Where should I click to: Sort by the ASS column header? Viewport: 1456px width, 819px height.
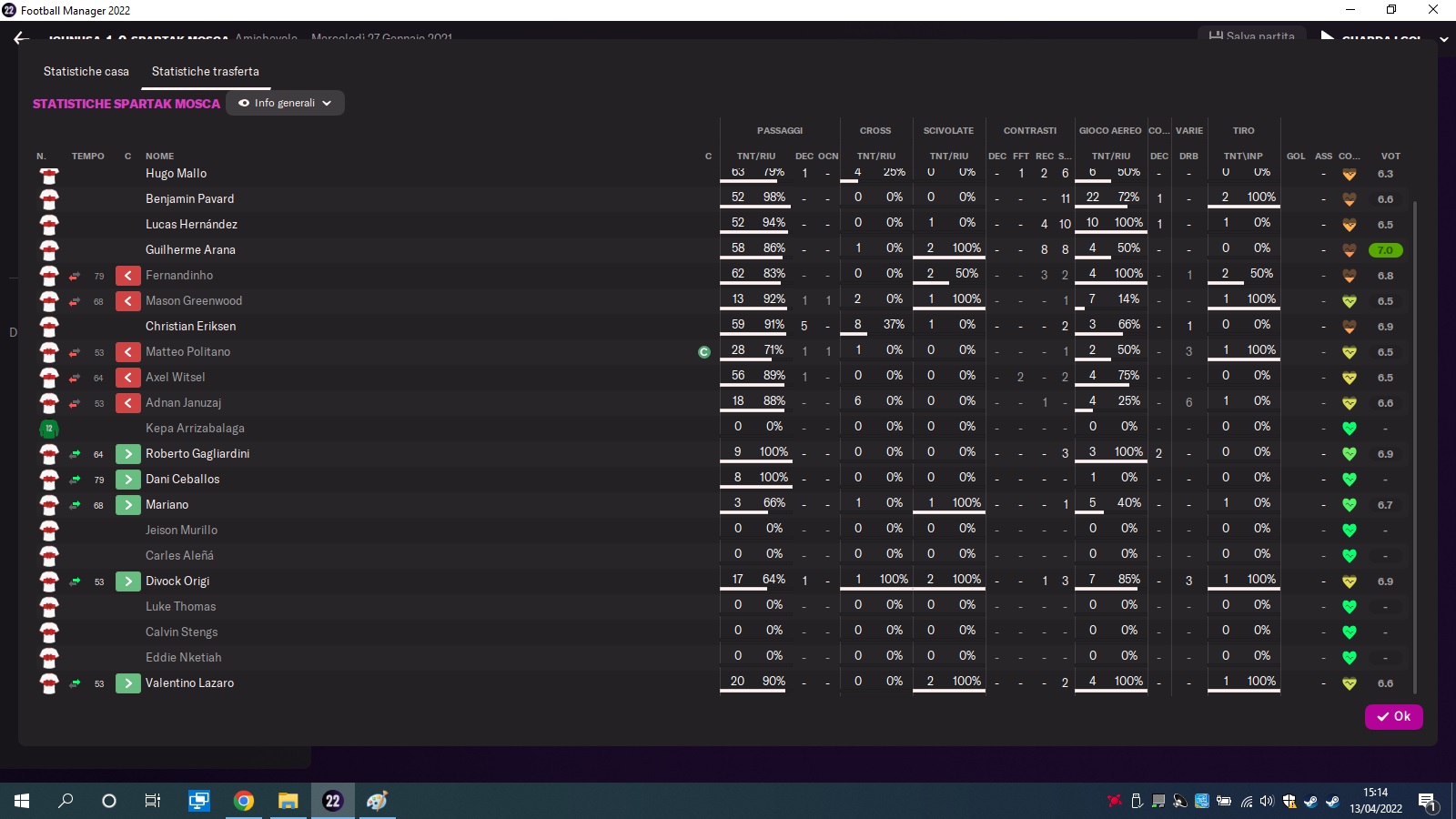(x=1323, y=157)
